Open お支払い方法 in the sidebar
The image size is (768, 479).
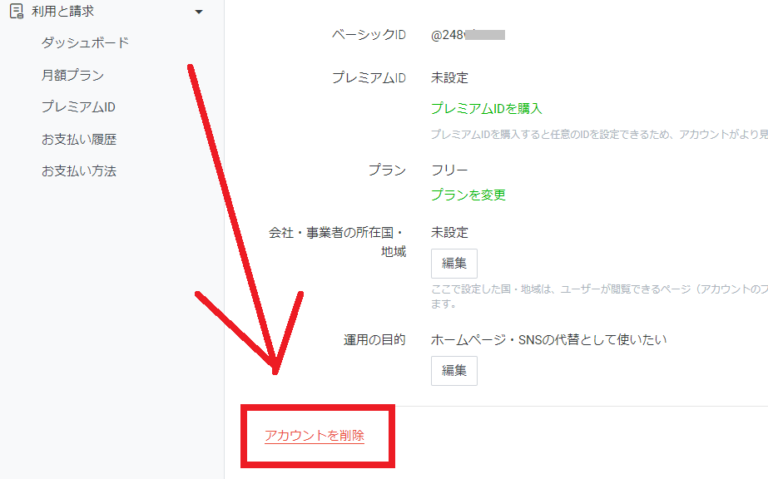79,171
